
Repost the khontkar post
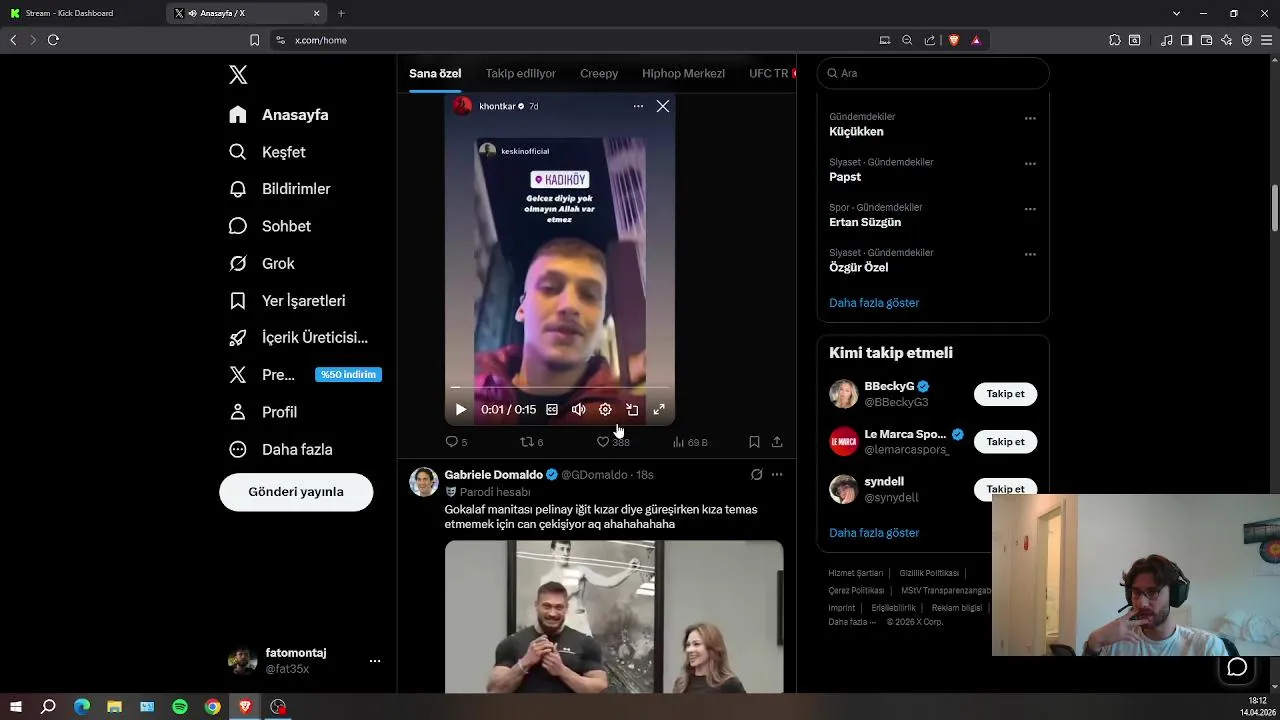[x=531, y=441]
